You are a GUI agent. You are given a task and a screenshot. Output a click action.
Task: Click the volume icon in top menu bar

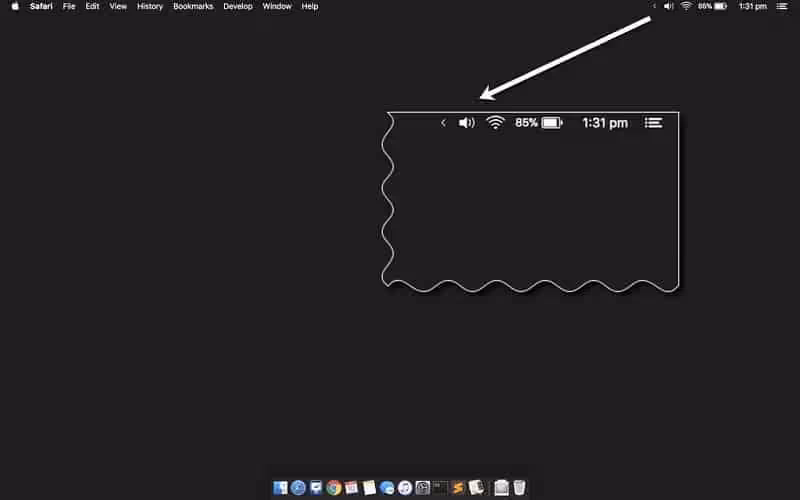pyautogui.click(x=668, y=6)
